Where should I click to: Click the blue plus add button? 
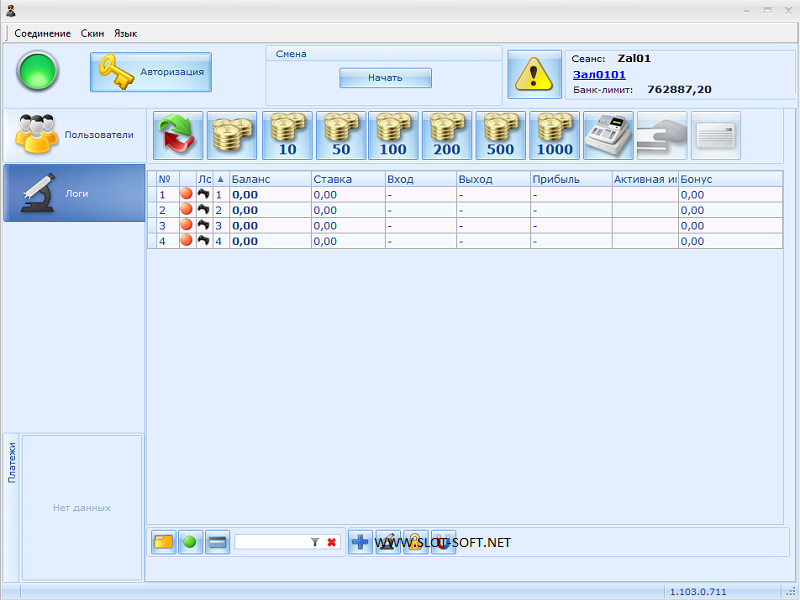360,542
